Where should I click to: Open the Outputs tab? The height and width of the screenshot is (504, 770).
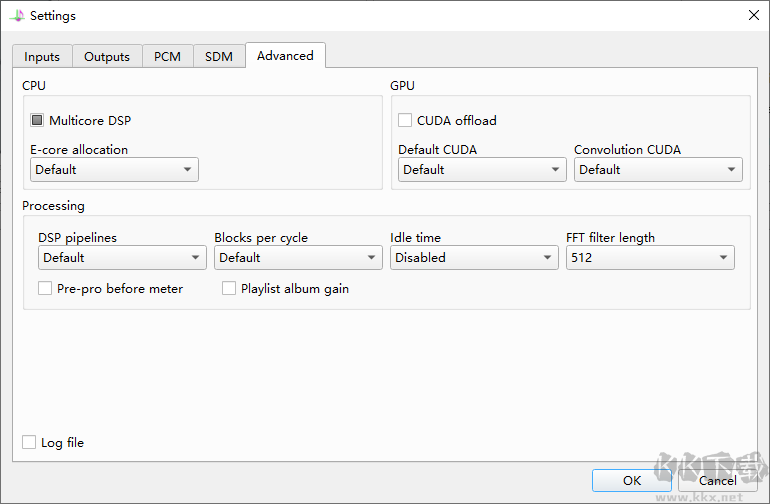click(107, 57)
